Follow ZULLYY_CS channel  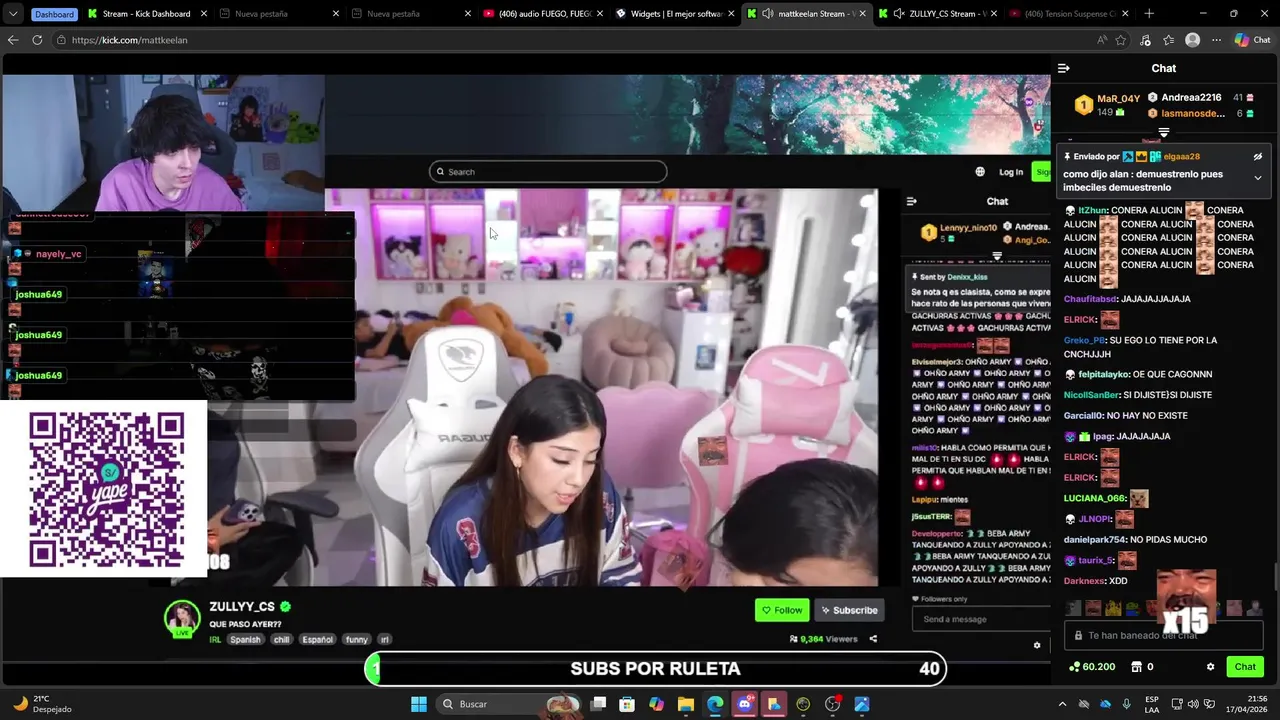(782, 610)
